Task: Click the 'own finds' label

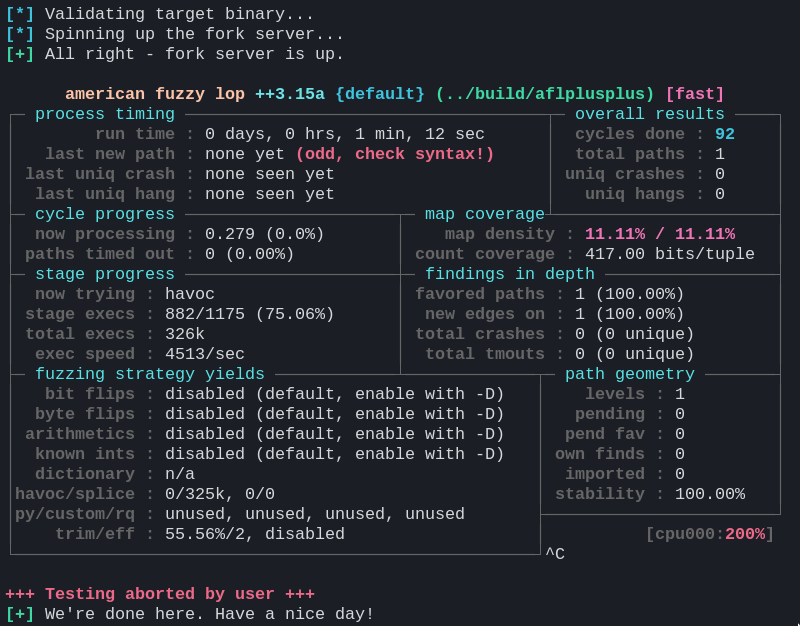Action: (x=599, y=454)
